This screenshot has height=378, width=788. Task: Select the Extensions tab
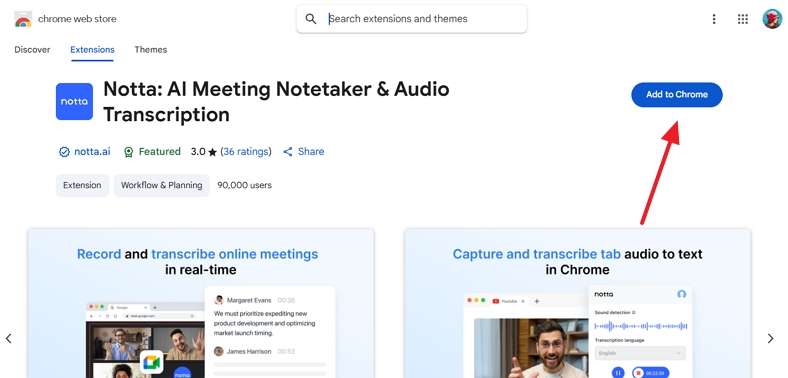[x=92, y=50]
